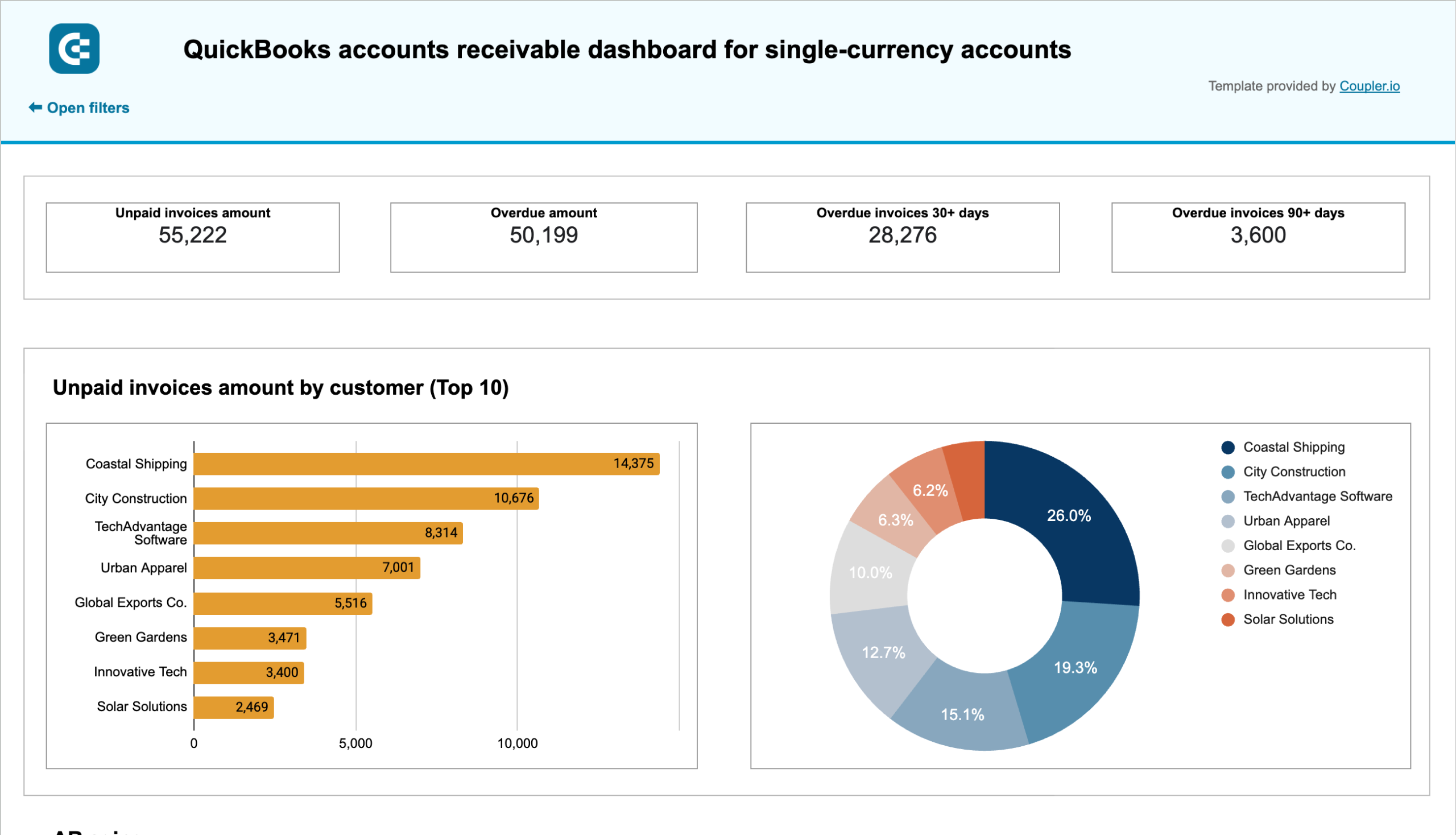Click the Innovative Tech legend color dot
The height and width of the screenshot is (835, 1456).
[1229, 595]
